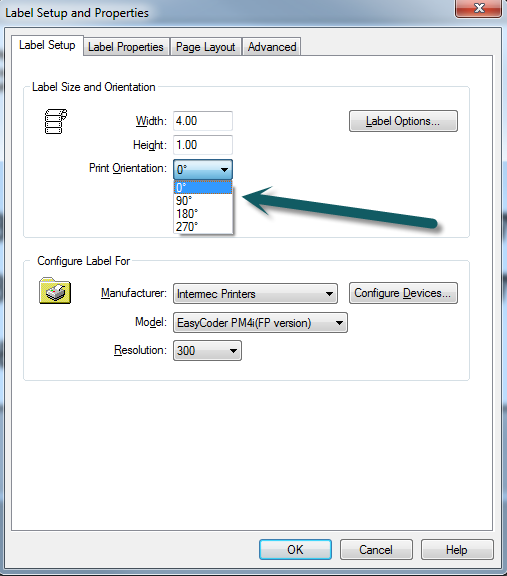Choose 90° print orientation
The height and width of the screenshot is (576, 507).
tap(203, 201)
